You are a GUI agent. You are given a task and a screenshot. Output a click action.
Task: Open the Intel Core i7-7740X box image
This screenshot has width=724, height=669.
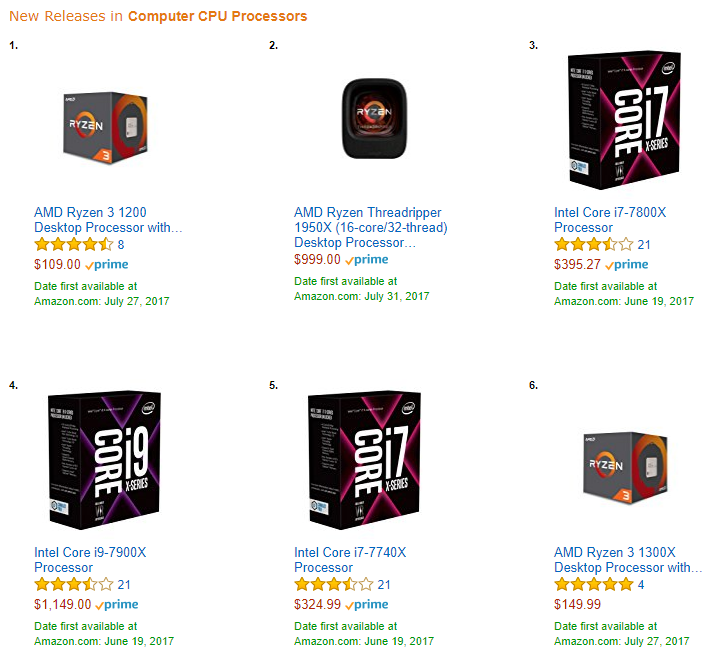[x=364, y=460]
